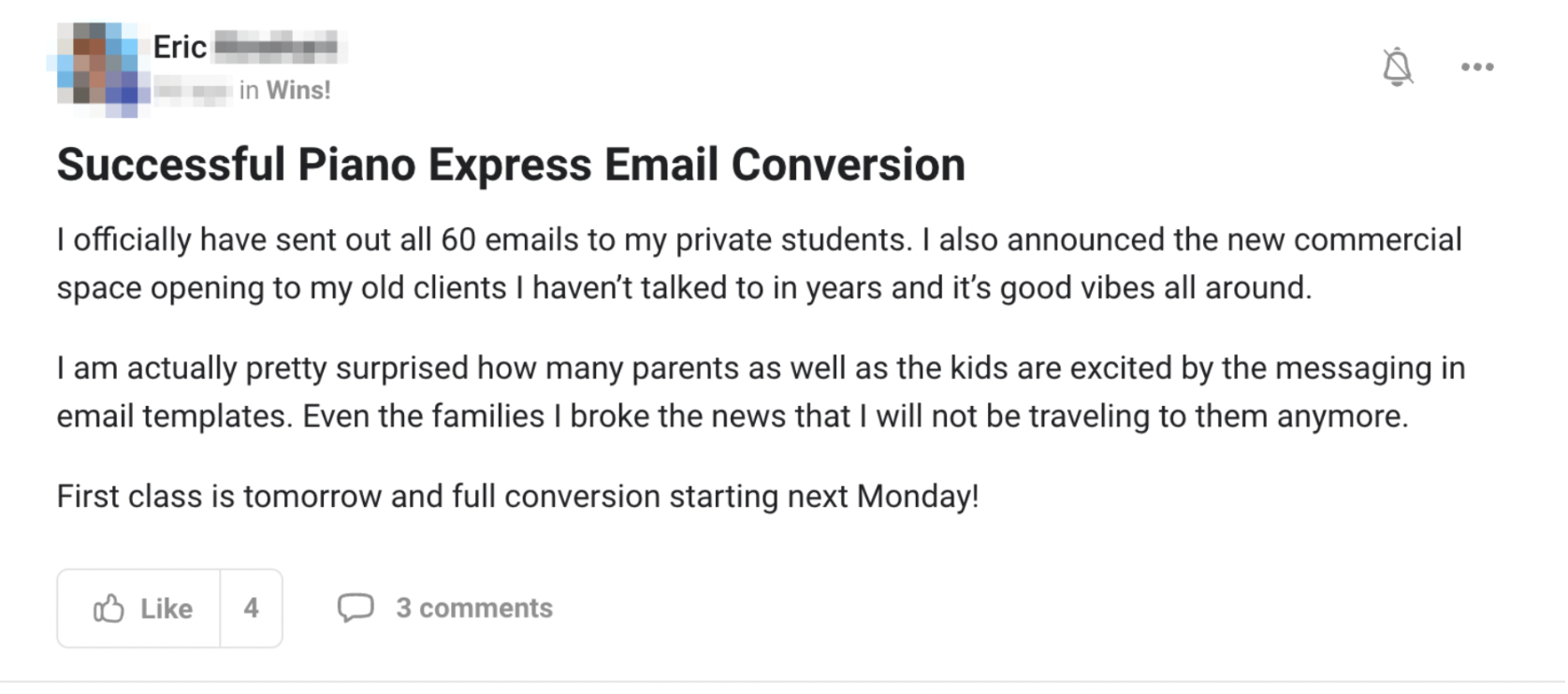Click the phrase email templates in post body

tap(174, 416)
